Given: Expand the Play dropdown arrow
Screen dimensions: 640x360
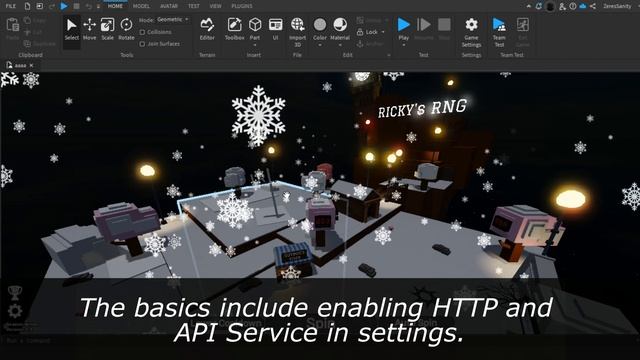Looking at the screenshot, I should click(403, 45).
